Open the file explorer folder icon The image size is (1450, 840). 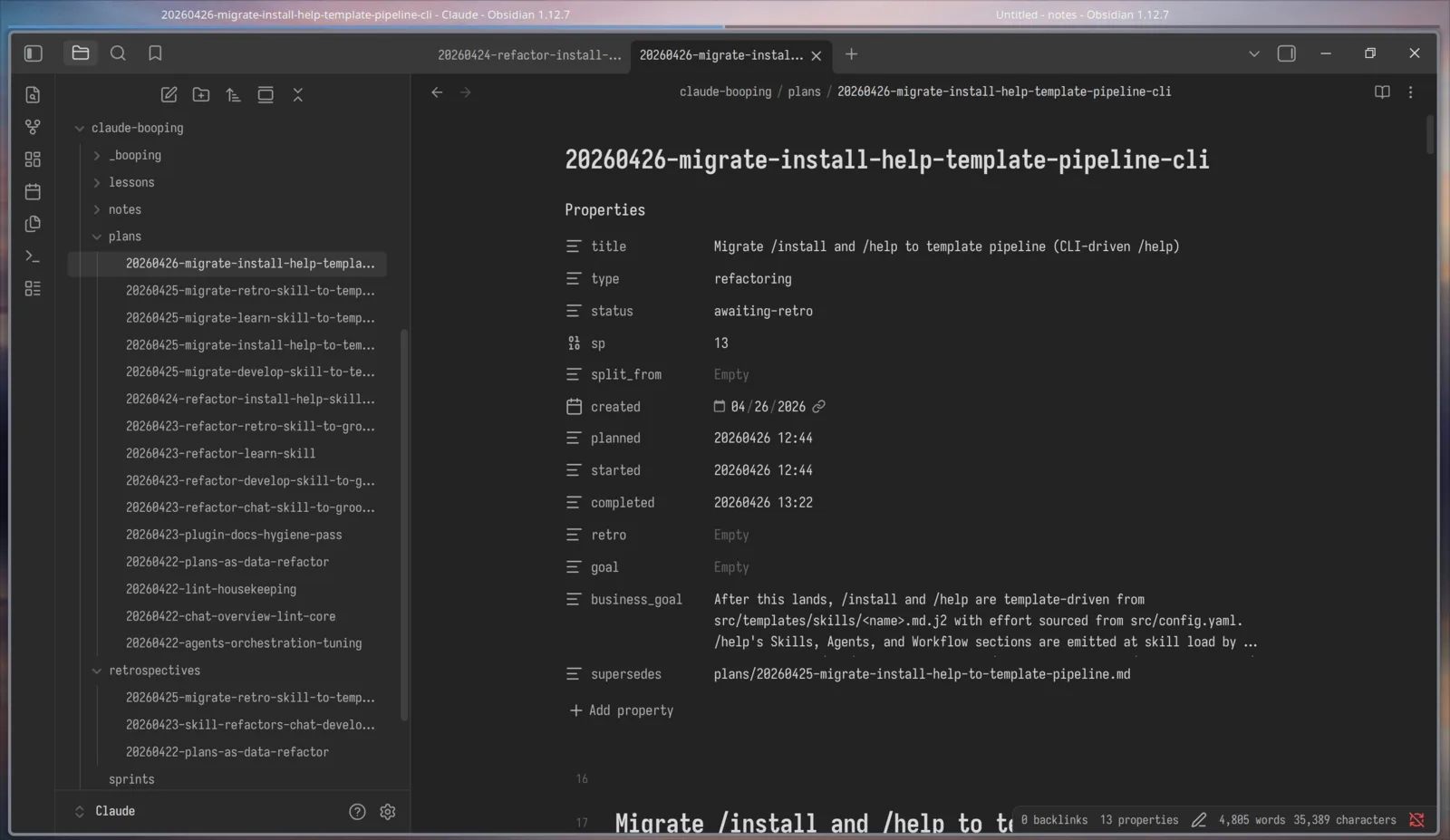pyautogui.click(x=81, y=53)
